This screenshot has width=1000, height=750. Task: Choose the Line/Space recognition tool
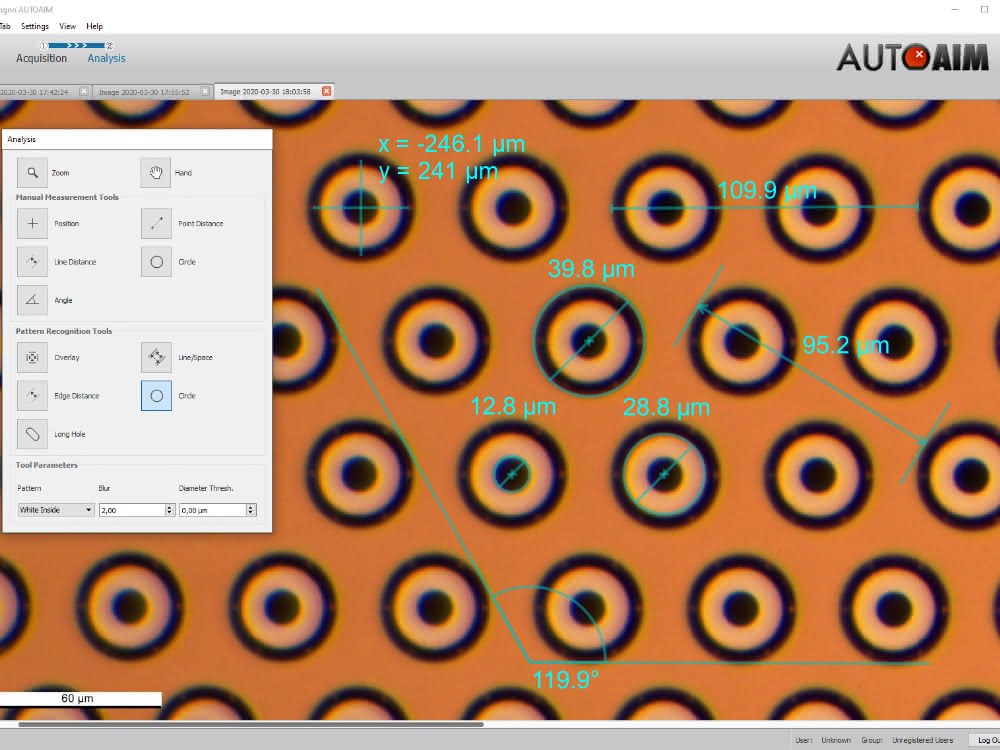[156, 358]
